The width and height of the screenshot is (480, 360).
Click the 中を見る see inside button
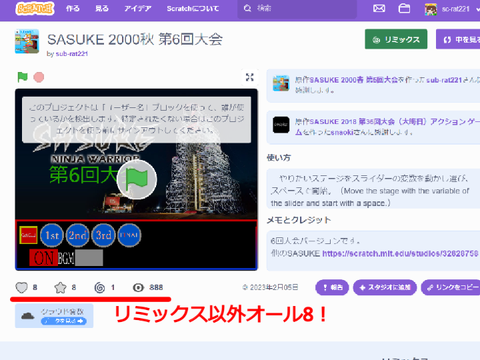tap(458, 39)
